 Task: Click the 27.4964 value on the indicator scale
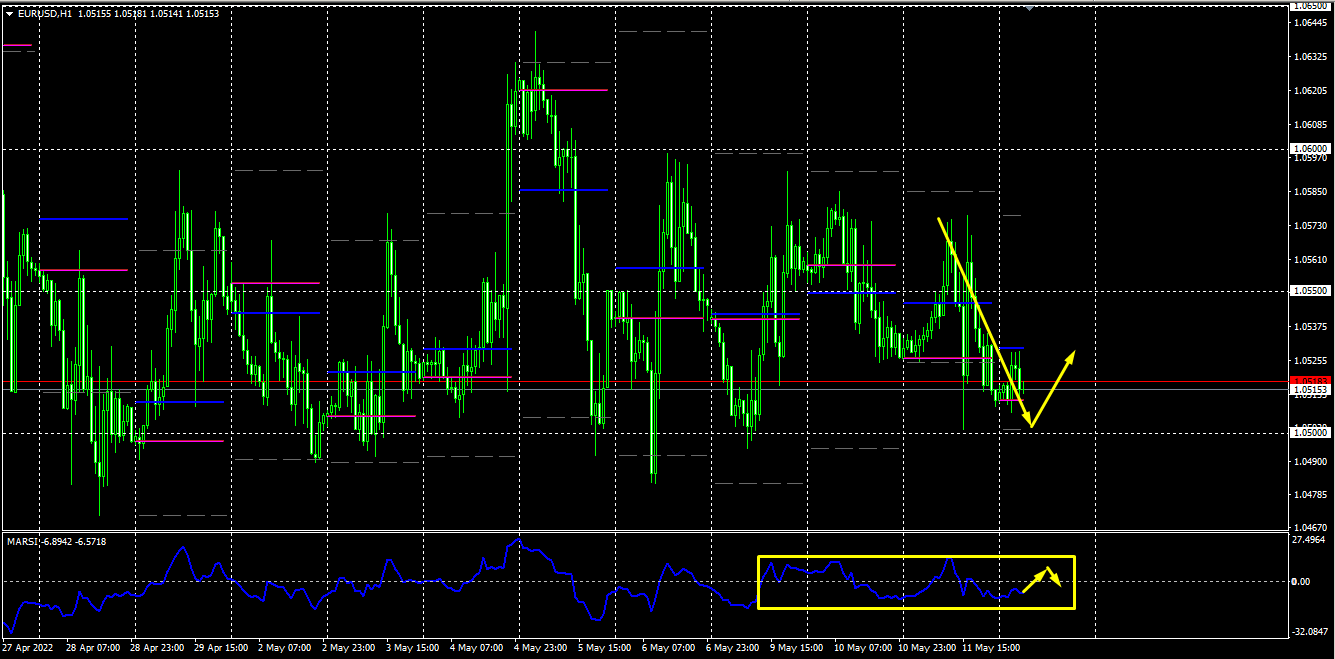point(1310,540)
